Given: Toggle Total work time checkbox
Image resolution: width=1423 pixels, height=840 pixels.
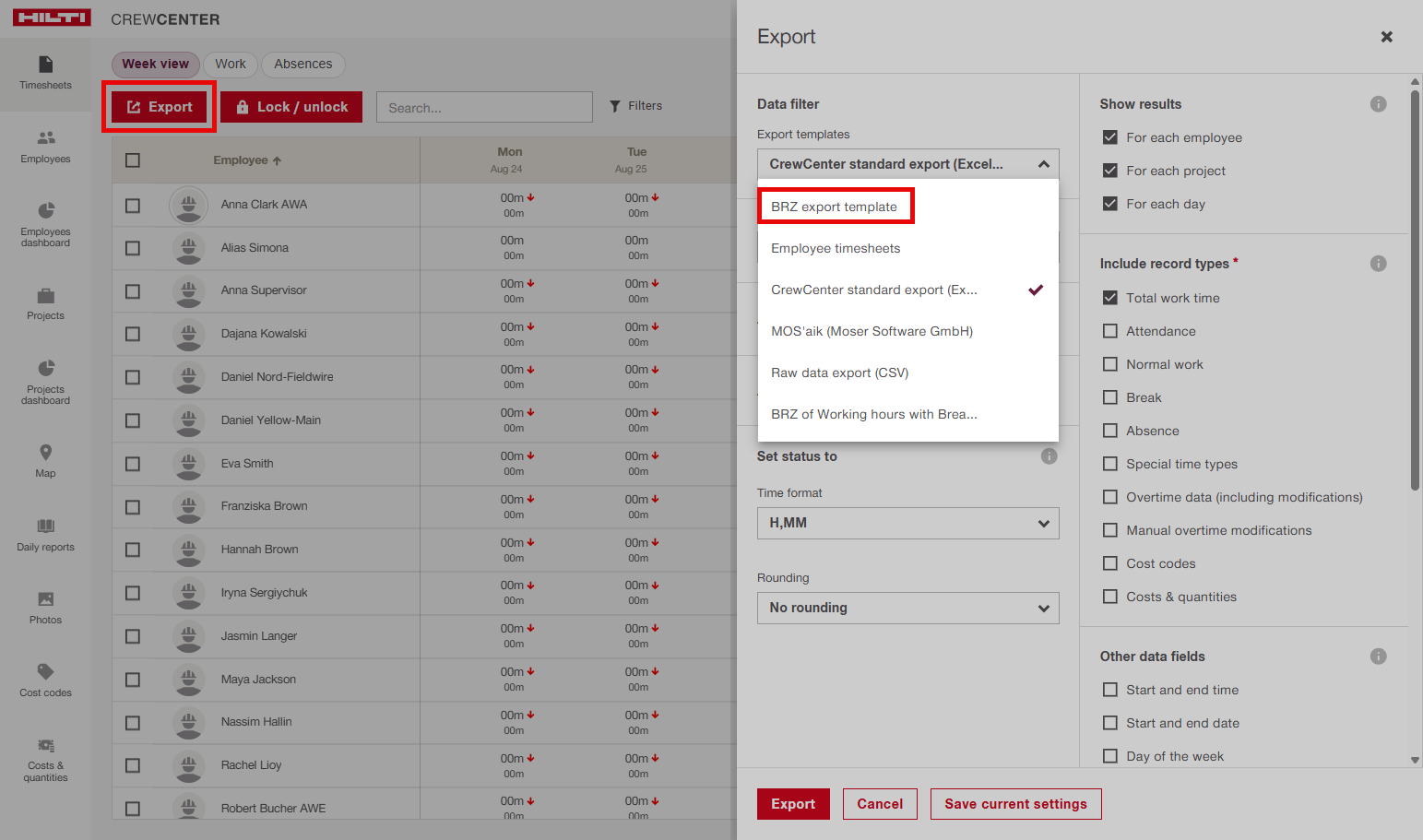Looking at the screenshot, I should [1110, 298].
